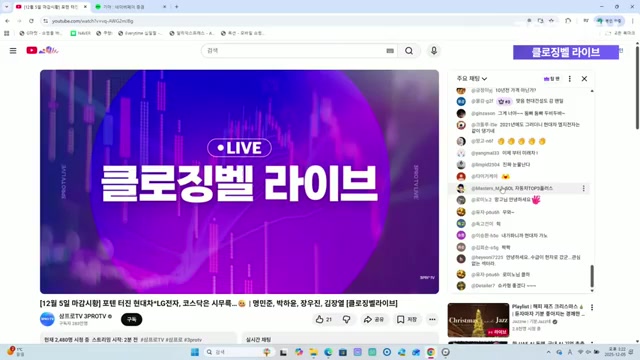
Task: Open the everytime bookmark
Action: (x=140, y=33)
